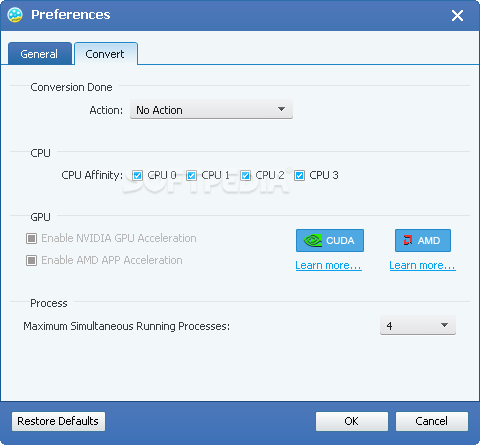Click Restore Defaults button

[x=58, y=421]
